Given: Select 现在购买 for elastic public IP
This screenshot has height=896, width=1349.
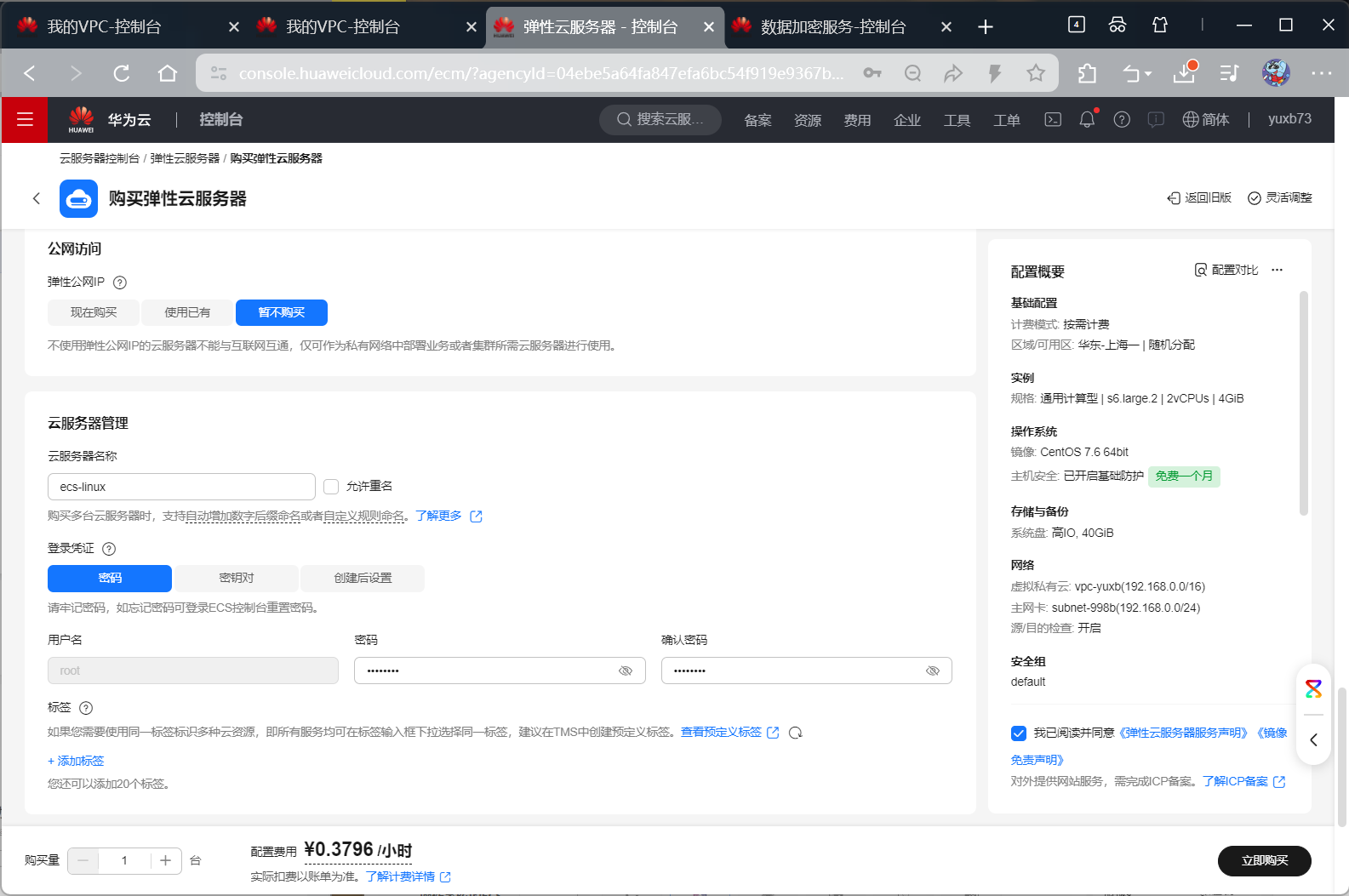Looking at the screenshot, I should (x=94, y=312).
